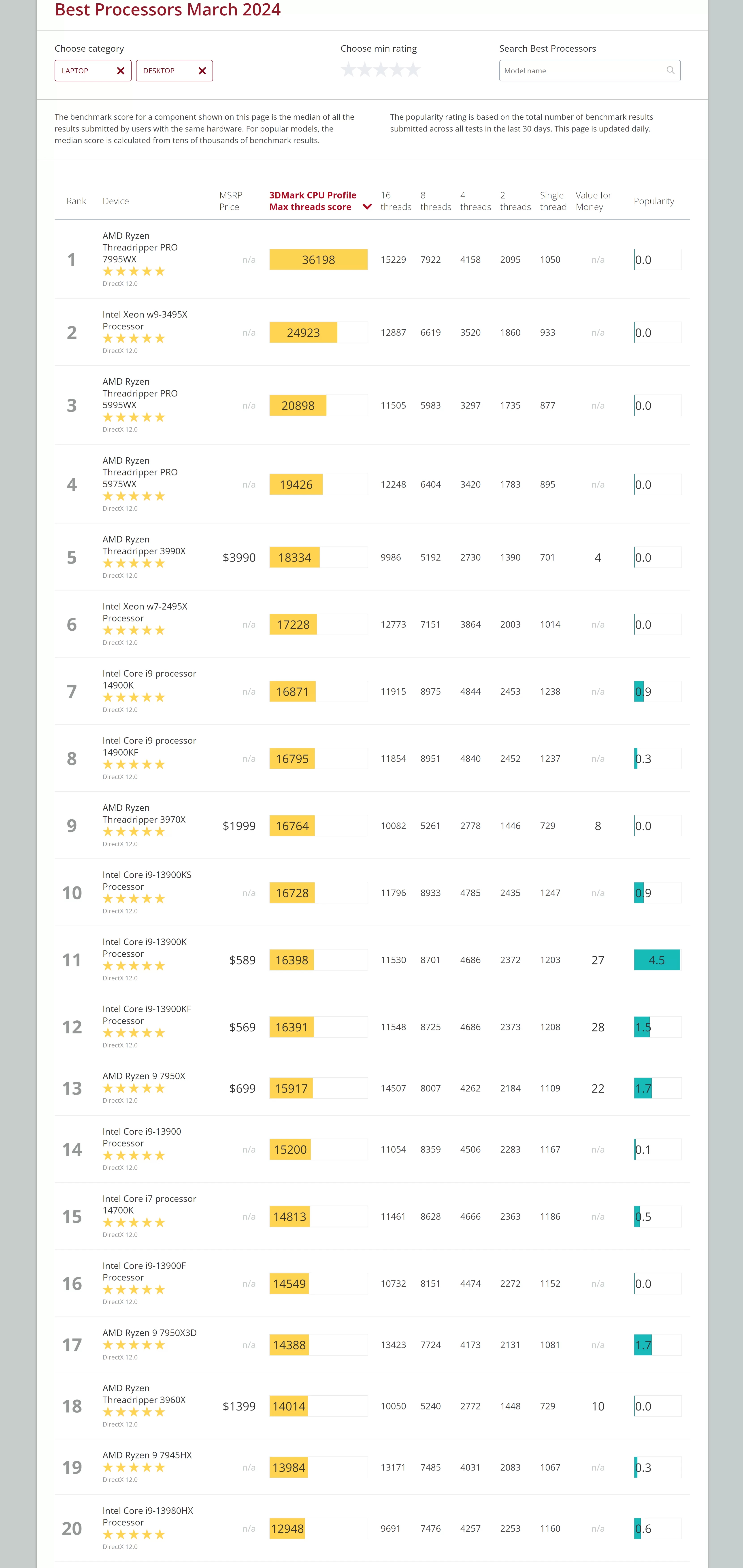This screenshot has height=1568, width=743.
Task: Click the 4.5 popularity bar
Action: click(x=656, y=960)
